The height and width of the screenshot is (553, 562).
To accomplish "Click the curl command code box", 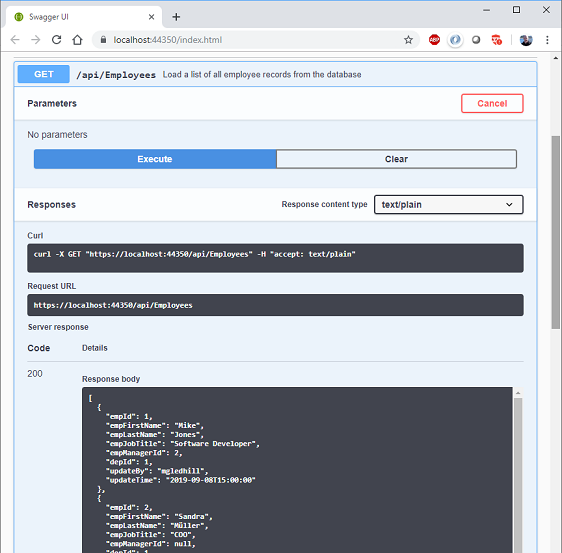I will tap(275, 258).
